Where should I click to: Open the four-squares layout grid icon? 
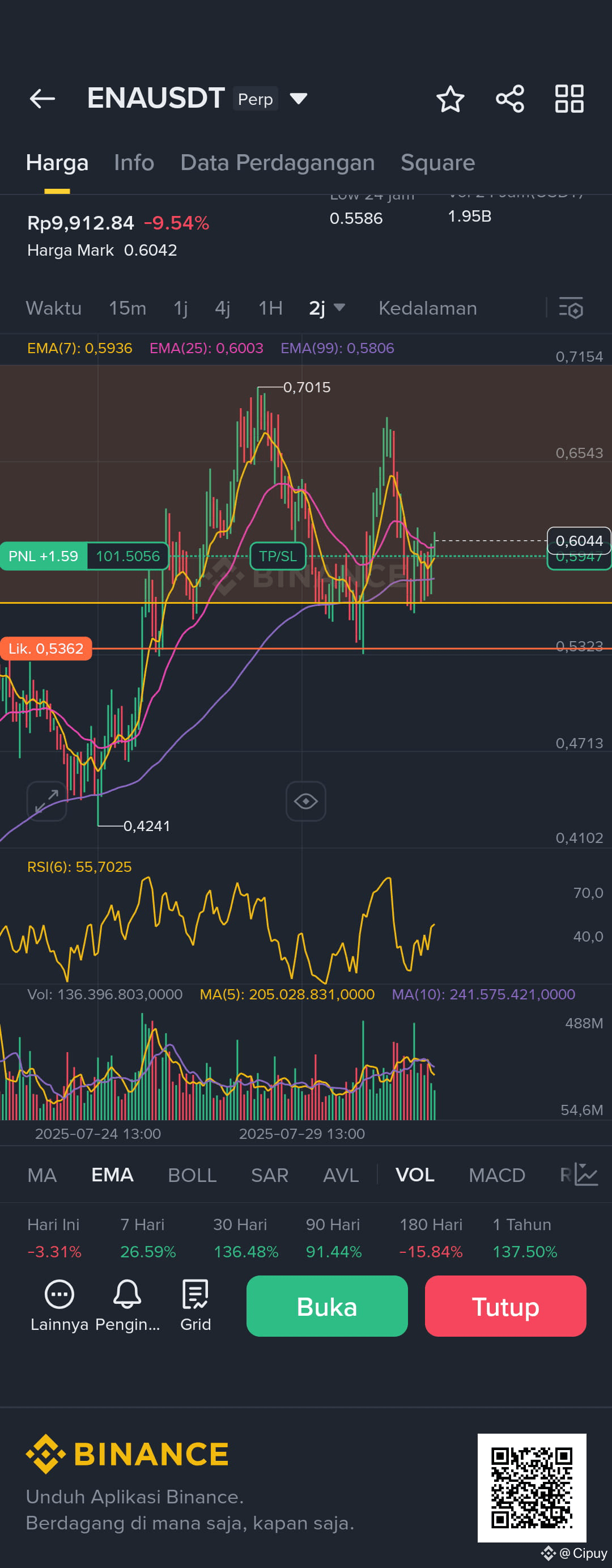pos(569,99)
